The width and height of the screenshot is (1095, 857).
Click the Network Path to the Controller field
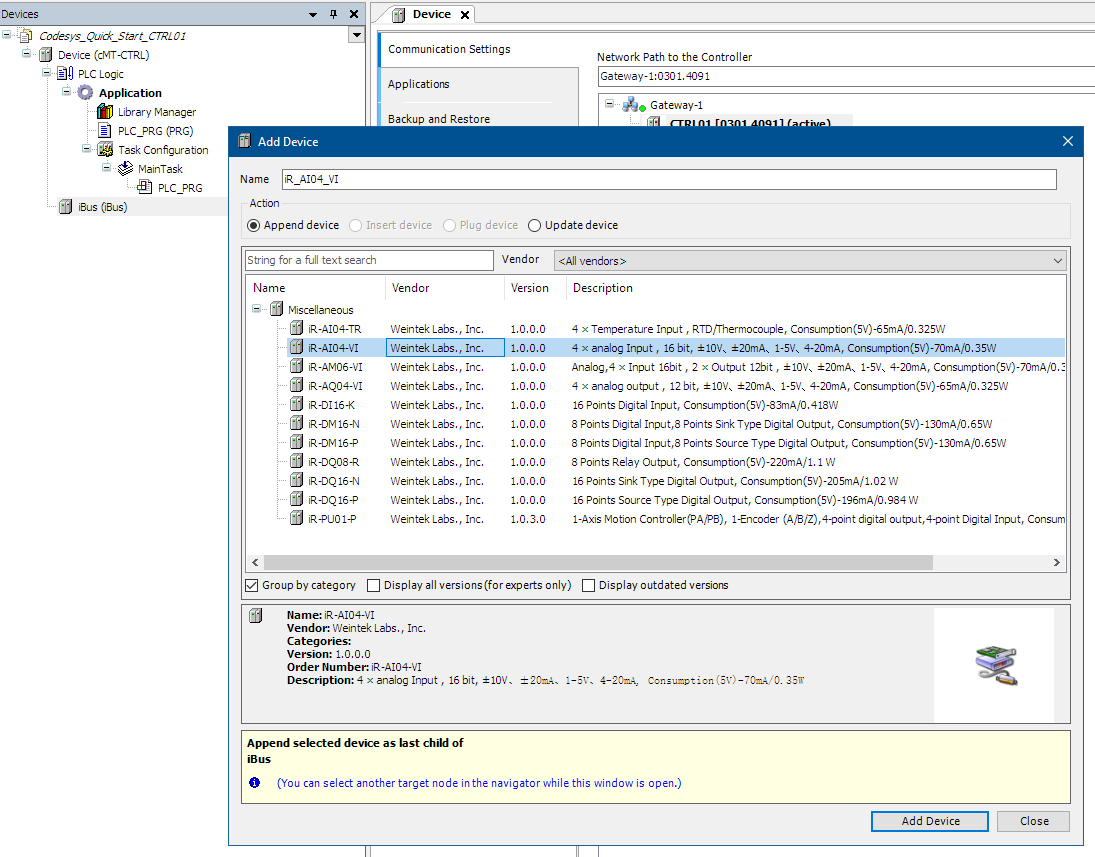846,76
